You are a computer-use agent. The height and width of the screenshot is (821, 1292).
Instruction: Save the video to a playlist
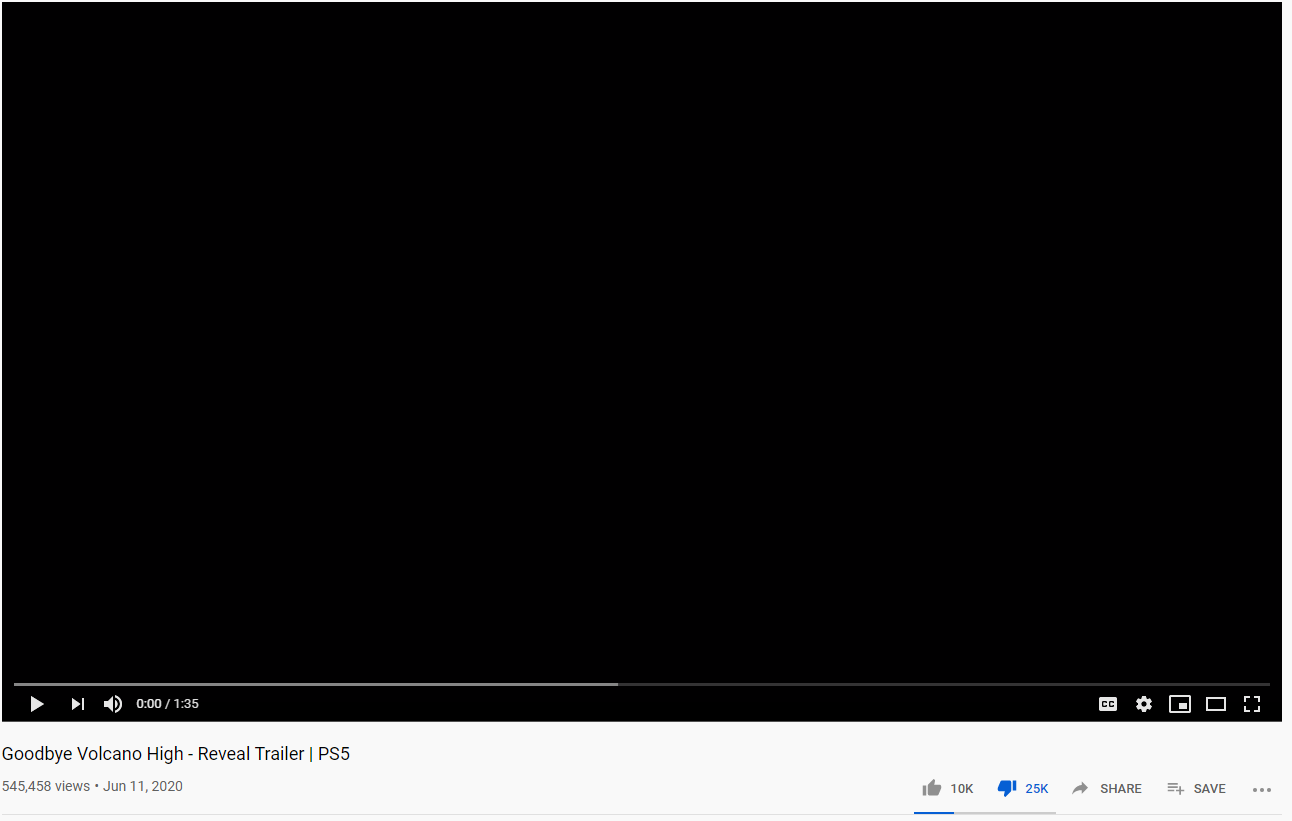[x=1196, y=789]
